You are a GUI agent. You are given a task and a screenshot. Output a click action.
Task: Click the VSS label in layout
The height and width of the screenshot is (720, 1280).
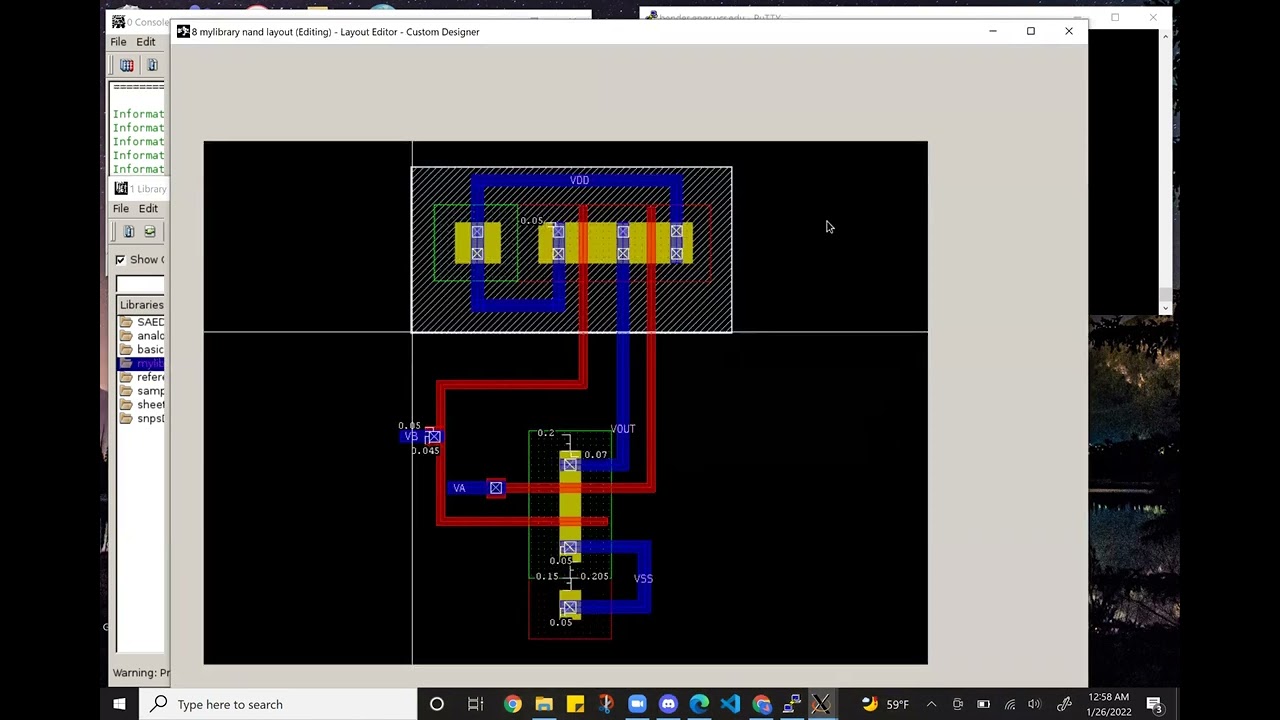[x=643, y=579]
